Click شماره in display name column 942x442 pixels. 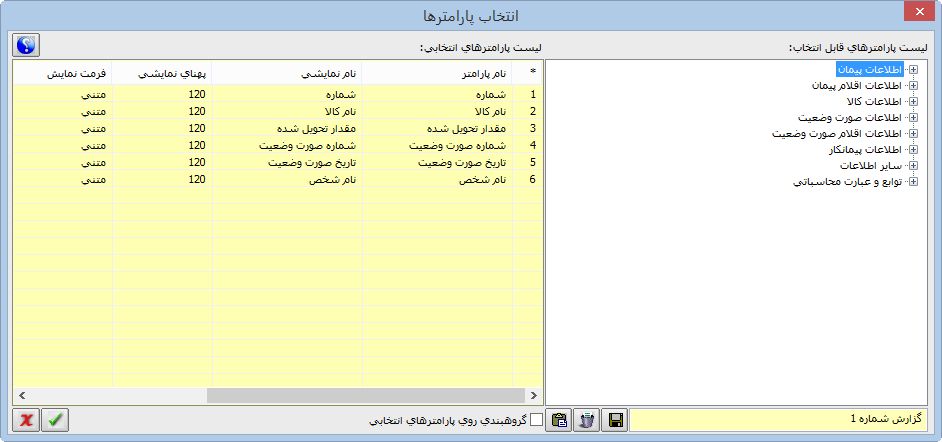coord(287,94)
